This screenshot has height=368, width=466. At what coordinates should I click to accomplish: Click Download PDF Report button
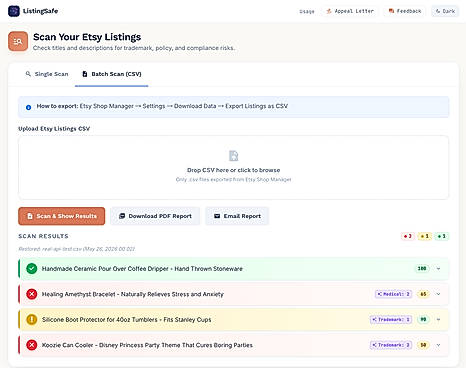tap(155, 216)
